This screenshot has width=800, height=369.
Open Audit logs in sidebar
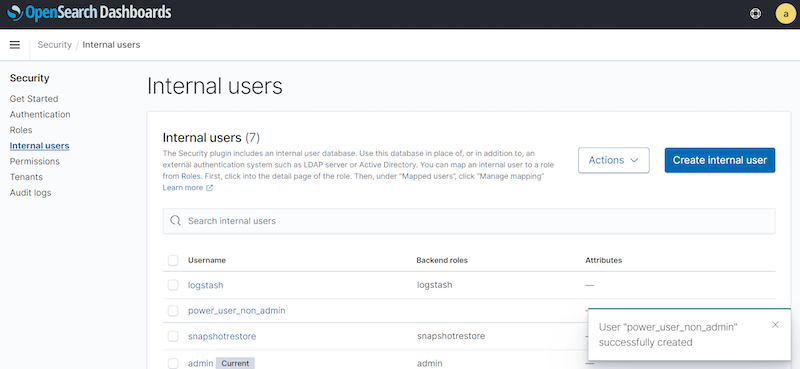(30, 193)
